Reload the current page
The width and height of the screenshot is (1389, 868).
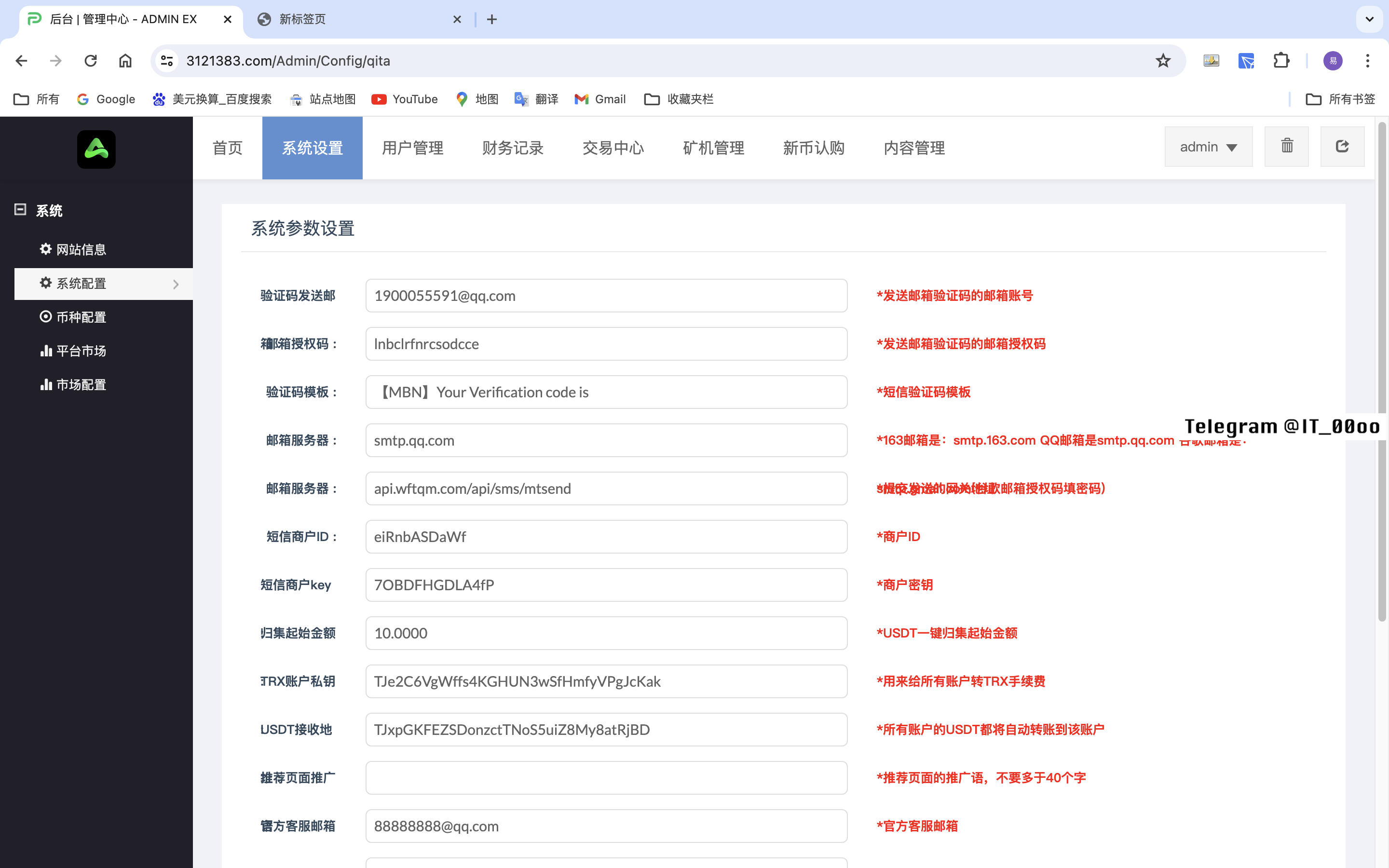click(91, 61)
